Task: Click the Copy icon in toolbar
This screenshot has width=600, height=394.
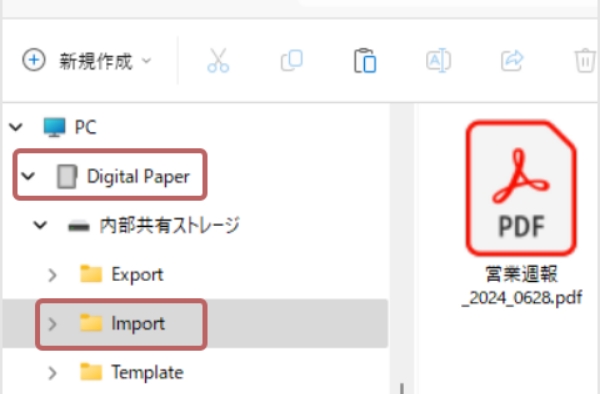Action: coord(292,60)
